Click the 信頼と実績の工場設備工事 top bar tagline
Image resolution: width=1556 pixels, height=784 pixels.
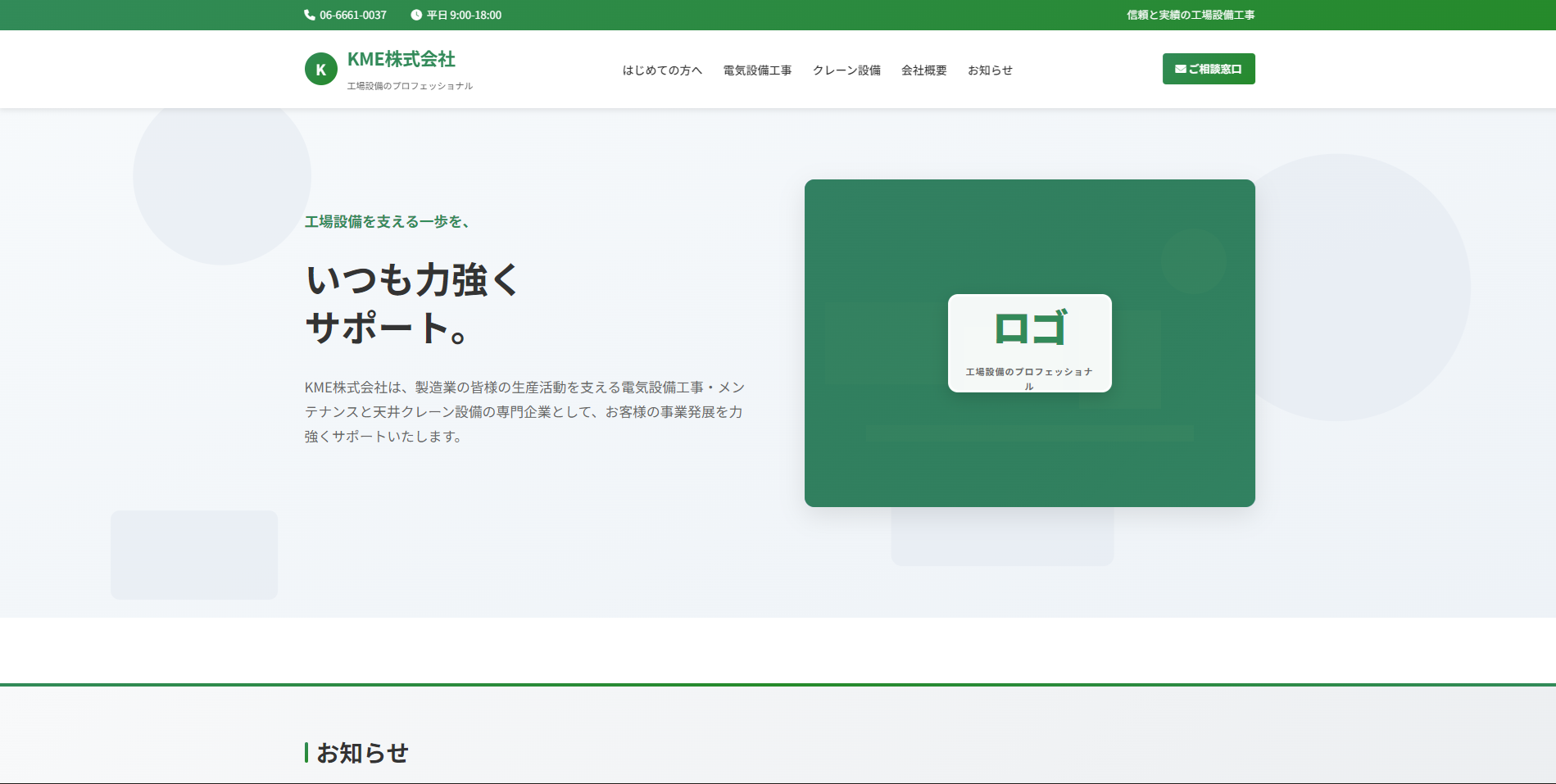(x=1191, y=15)
